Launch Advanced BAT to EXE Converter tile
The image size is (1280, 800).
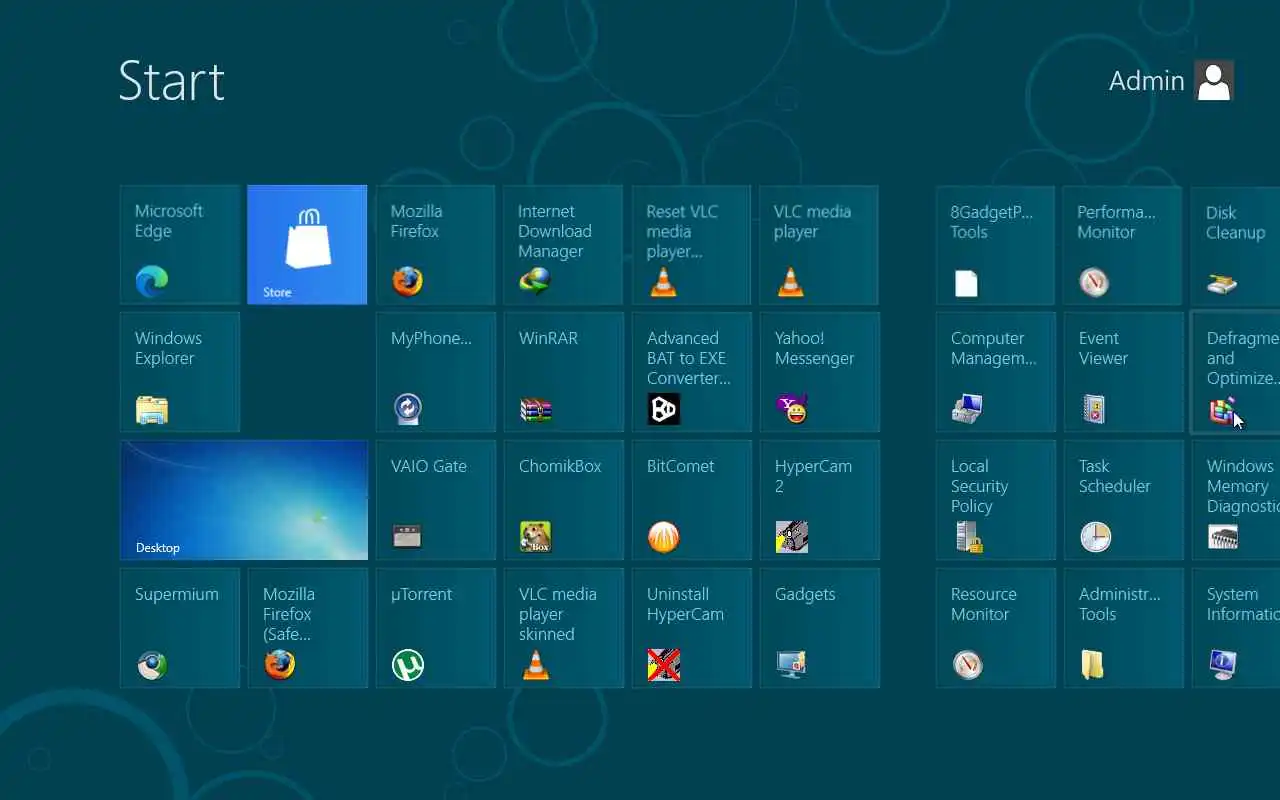(x=691, y=372)
